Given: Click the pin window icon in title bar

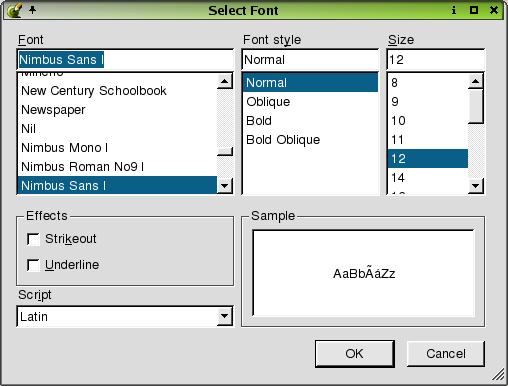Looking at the screenshot, I should click(x=32, y=10).
